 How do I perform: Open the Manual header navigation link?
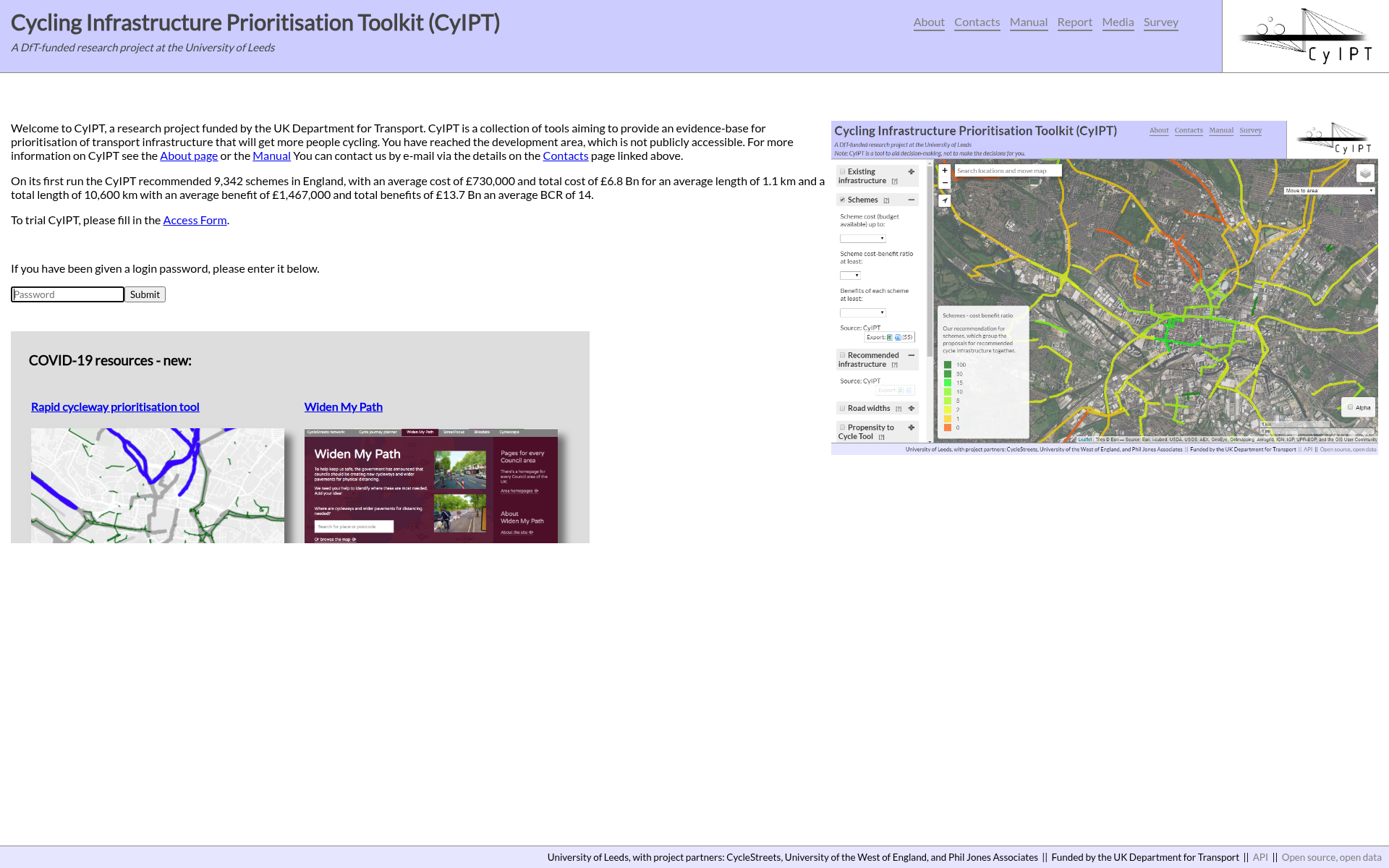point(1029,22)
